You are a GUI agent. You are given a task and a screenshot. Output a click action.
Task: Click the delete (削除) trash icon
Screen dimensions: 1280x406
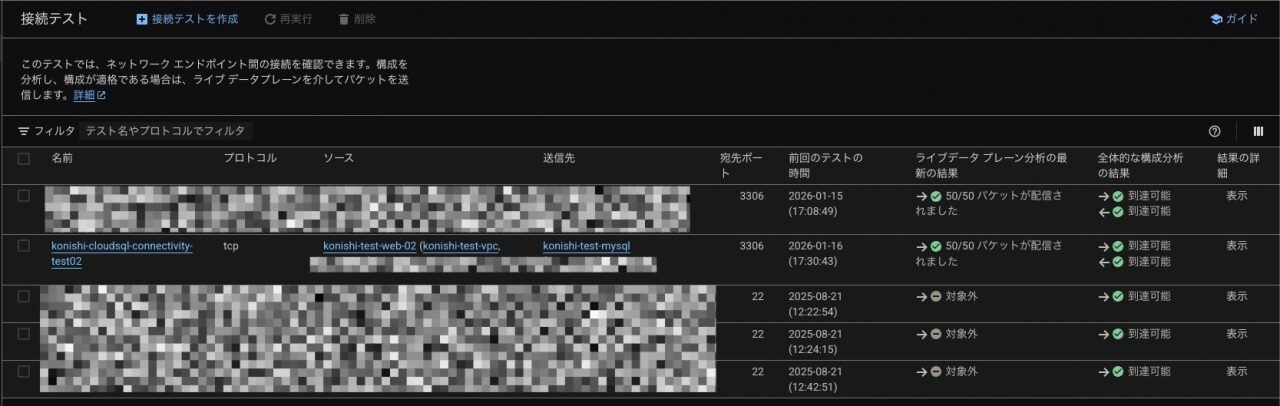[344, 19]
